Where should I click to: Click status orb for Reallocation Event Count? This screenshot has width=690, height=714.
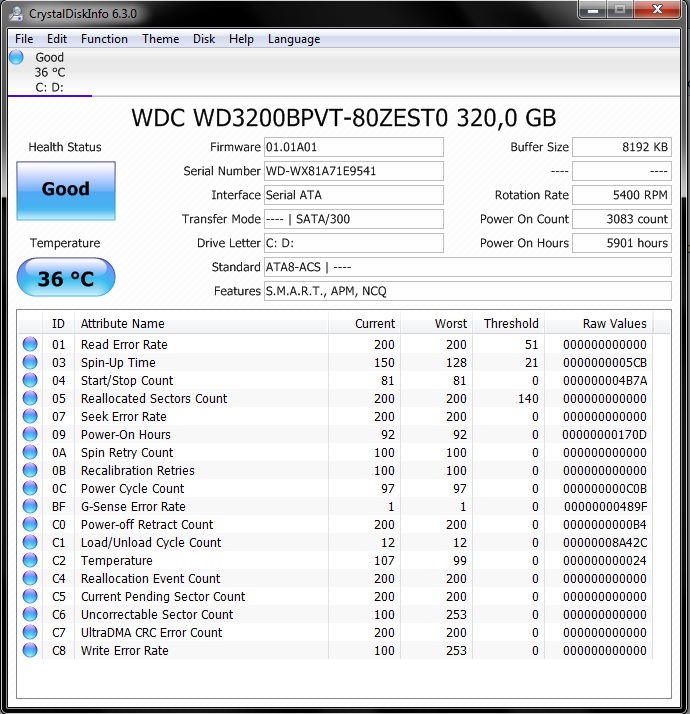point(30,578)
